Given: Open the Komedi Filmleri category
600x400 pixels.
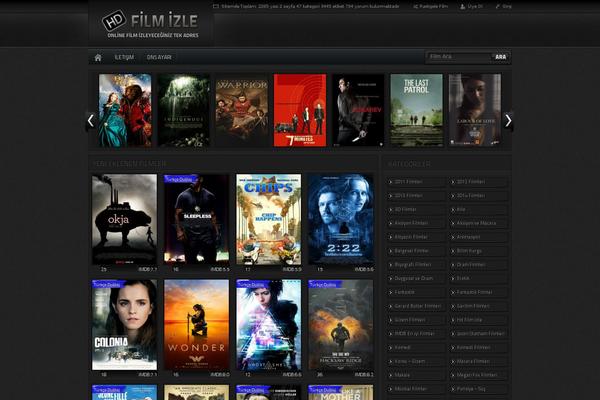Looking at the screenshot, I should pyautogui.click(x=478, y=347).
